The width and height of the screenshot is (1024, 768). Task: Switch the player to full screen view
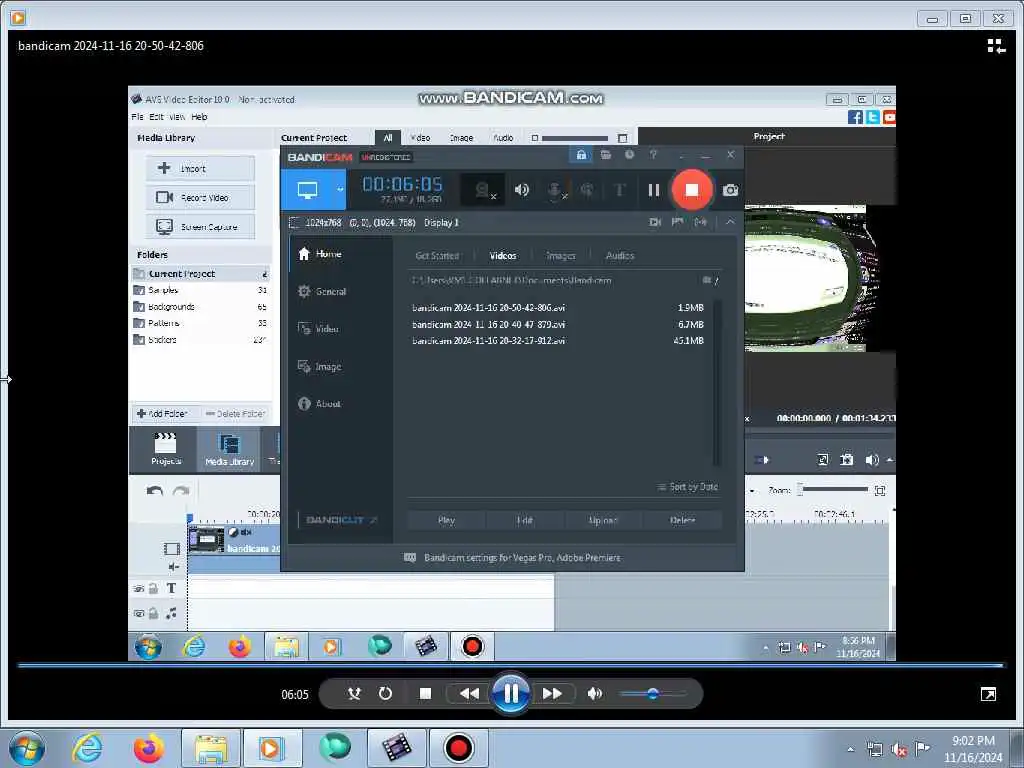[989, 694]
